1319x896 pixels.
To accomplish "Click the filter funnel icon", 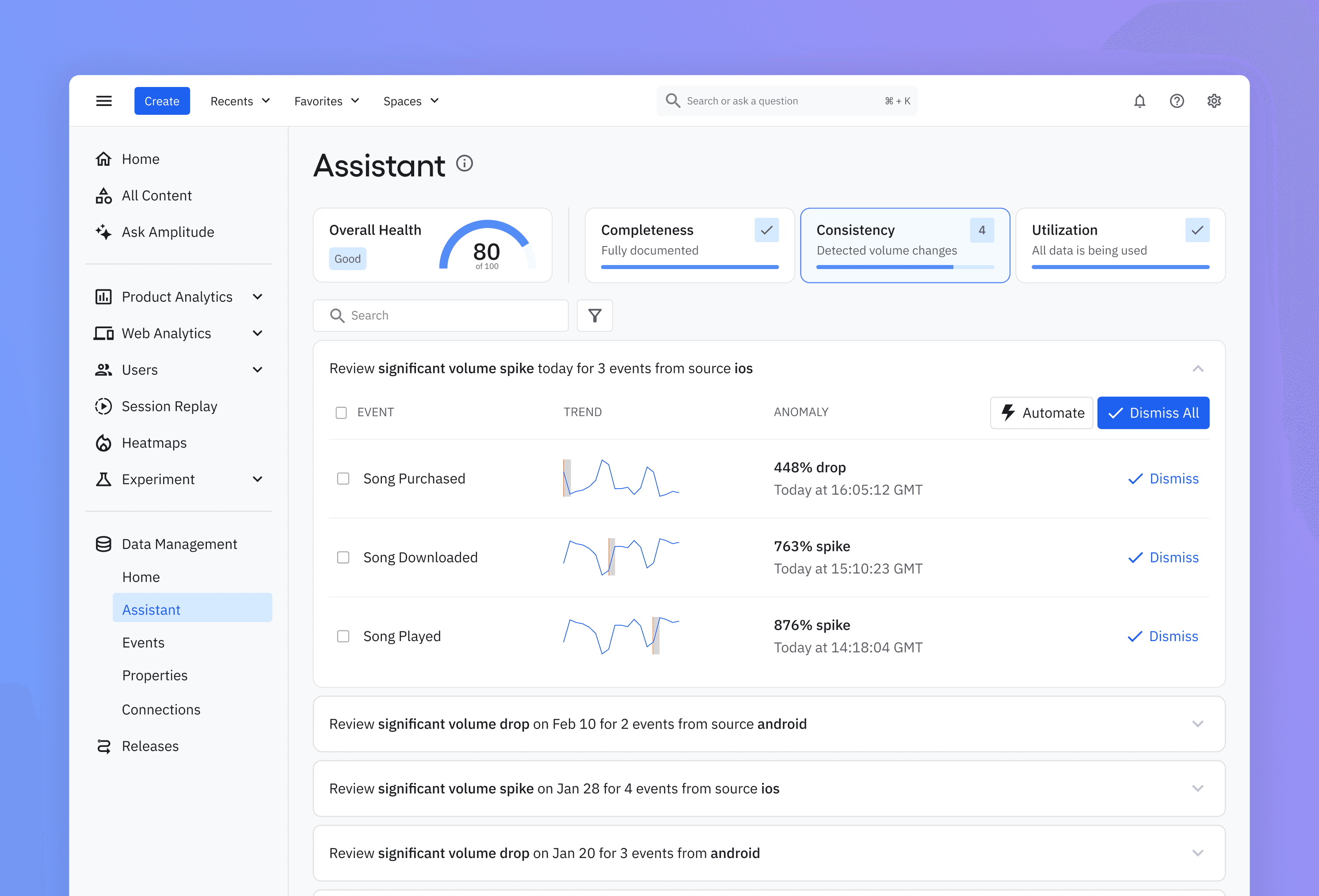I will click(594, 315).
